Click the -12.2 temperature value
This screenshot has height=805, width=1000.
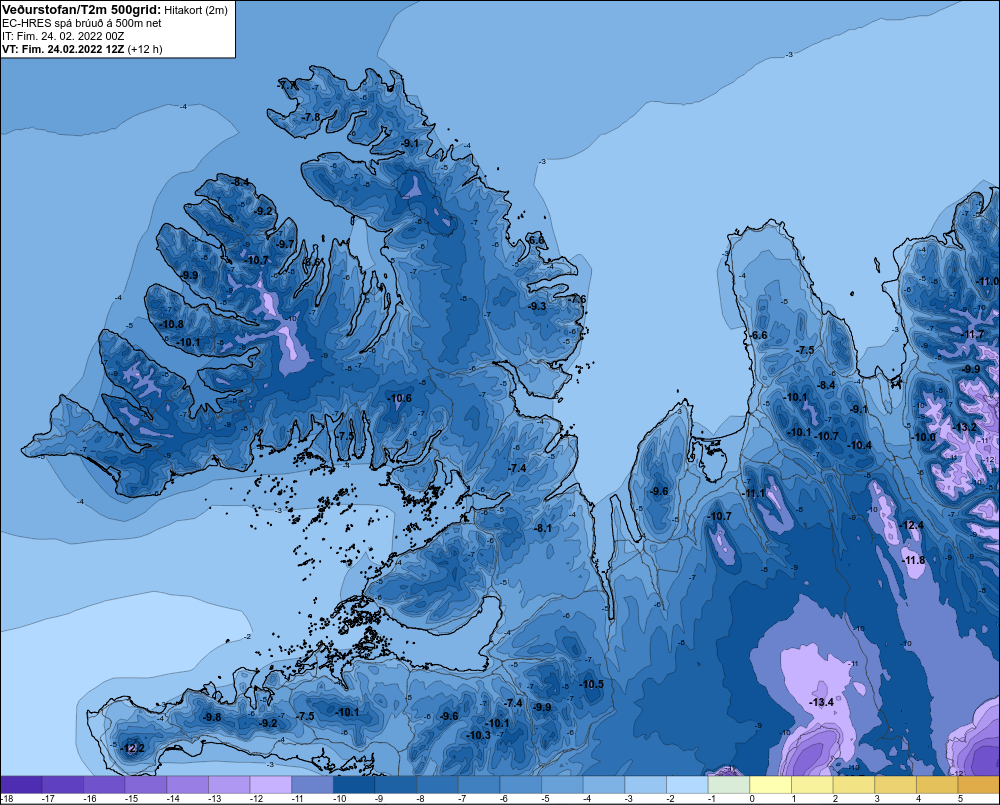coord(133,748)
